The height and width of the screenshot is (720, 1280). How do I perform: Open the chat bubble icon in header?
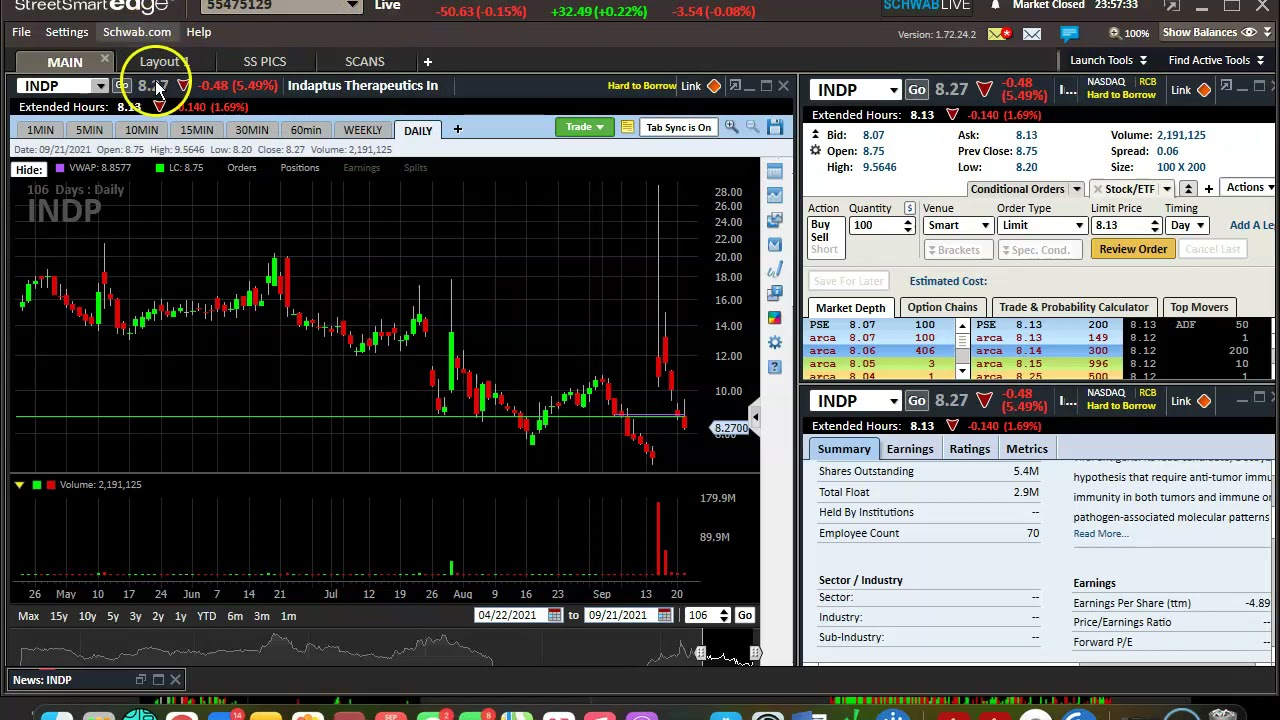tap(1070, 34)
